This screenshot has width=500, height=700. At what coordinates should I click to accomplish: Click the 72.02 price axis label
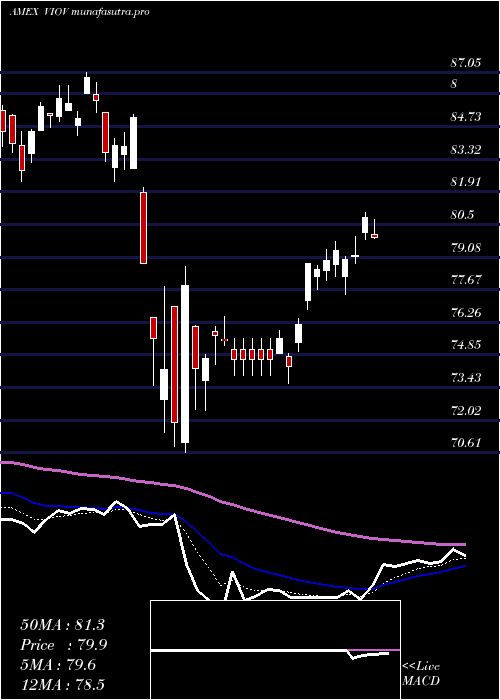(x=466, y=410)
